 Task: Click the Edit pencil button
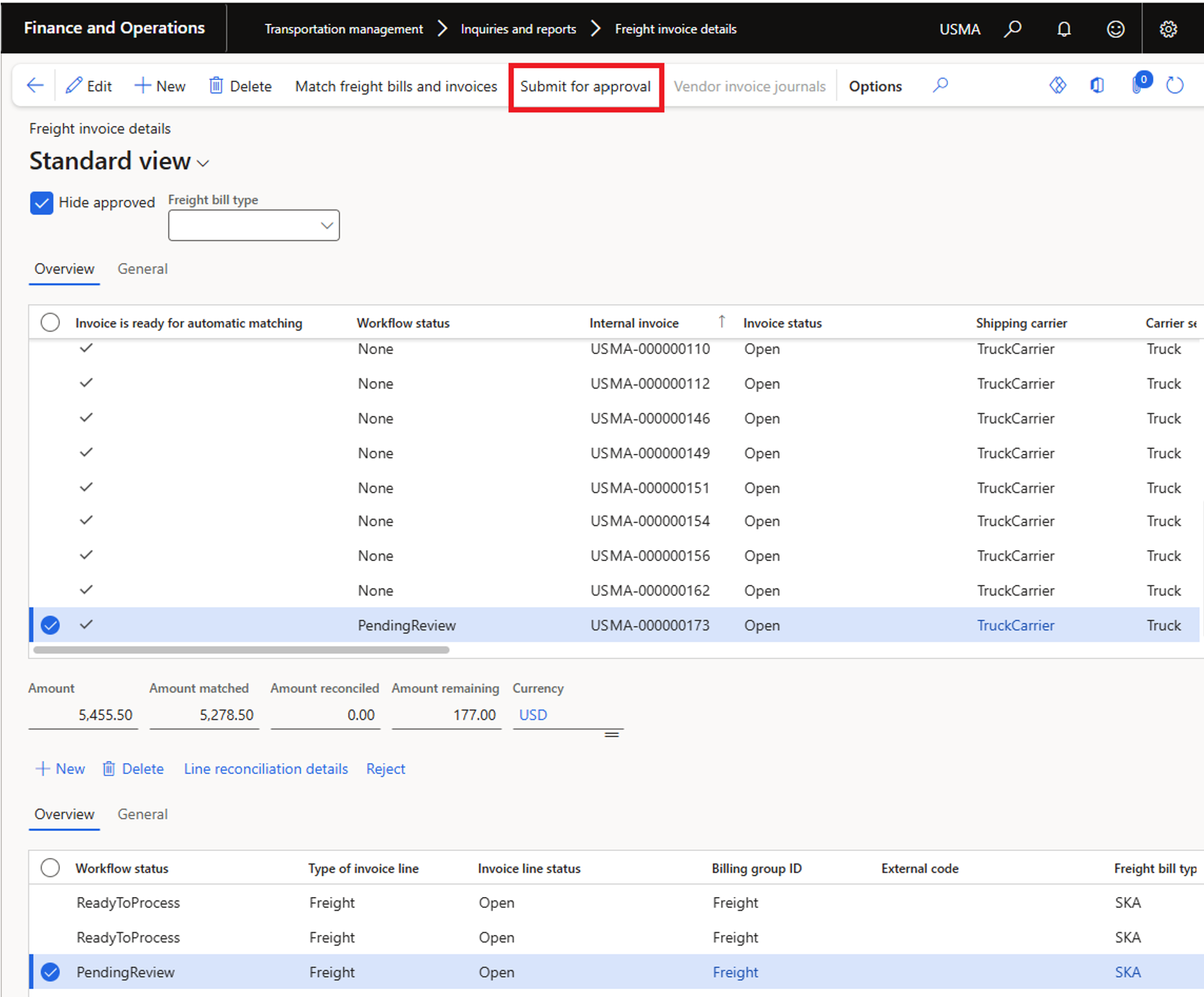88,86
